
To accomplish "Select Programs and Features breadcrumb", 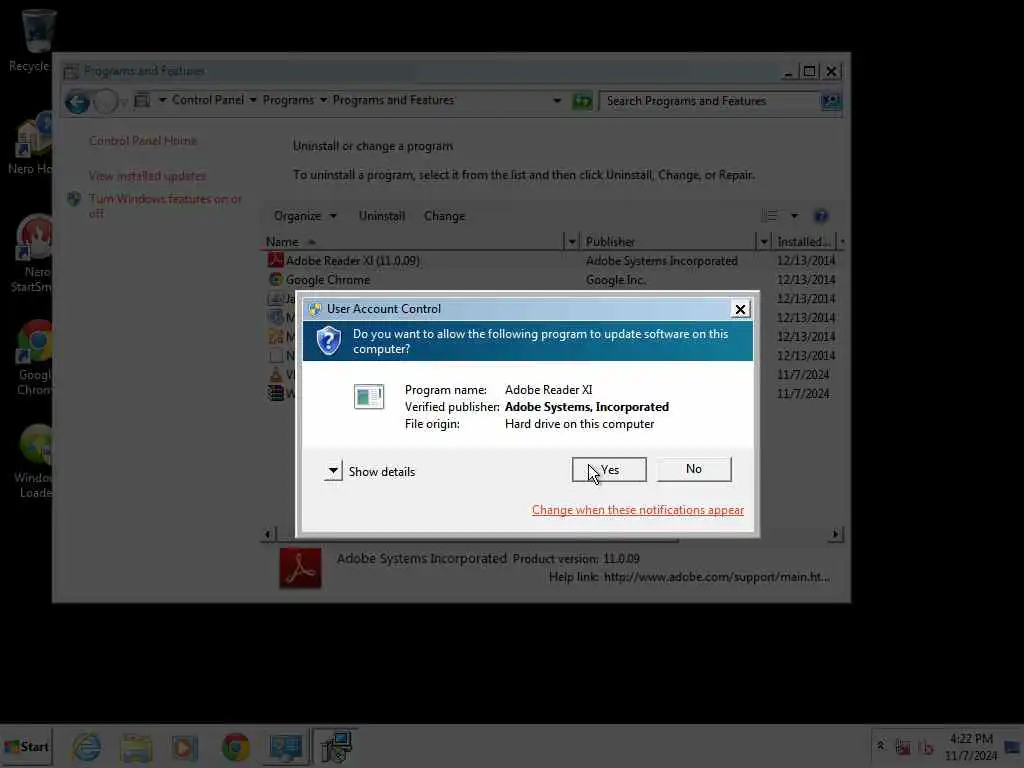I will 393,100.
